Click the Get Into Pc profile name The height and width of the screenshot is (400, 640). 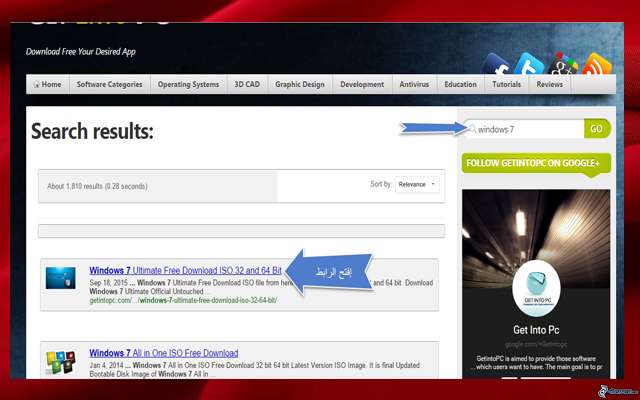coord(536,330)
